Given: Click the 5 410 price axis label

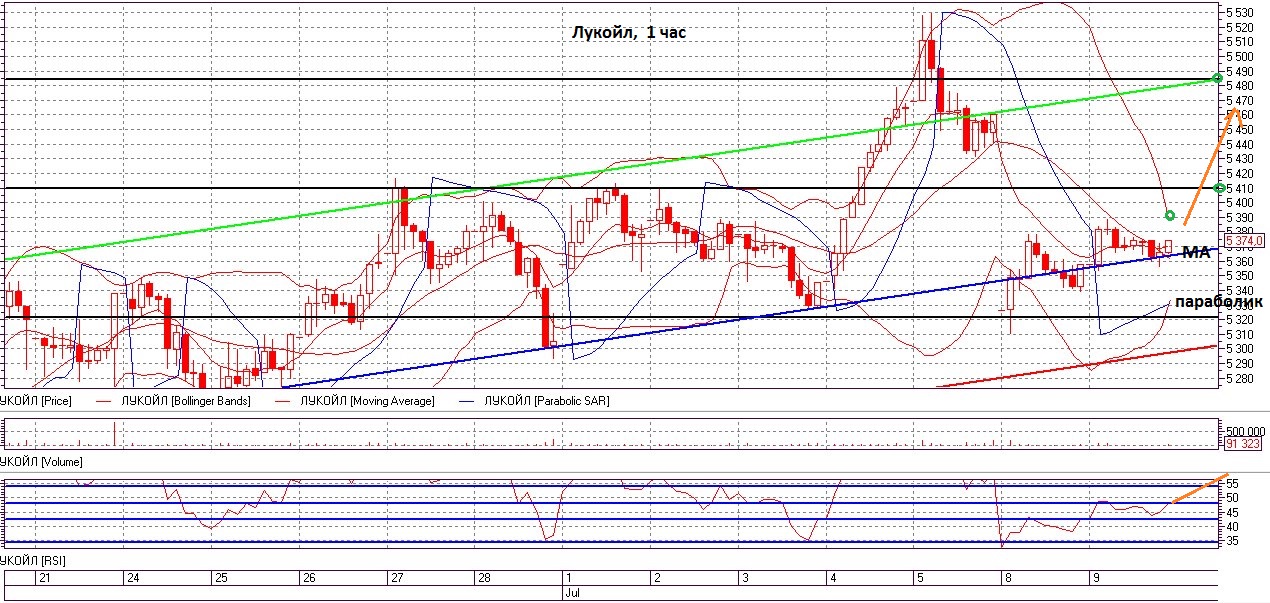Looking at the screenshot, I should 1240,188.
